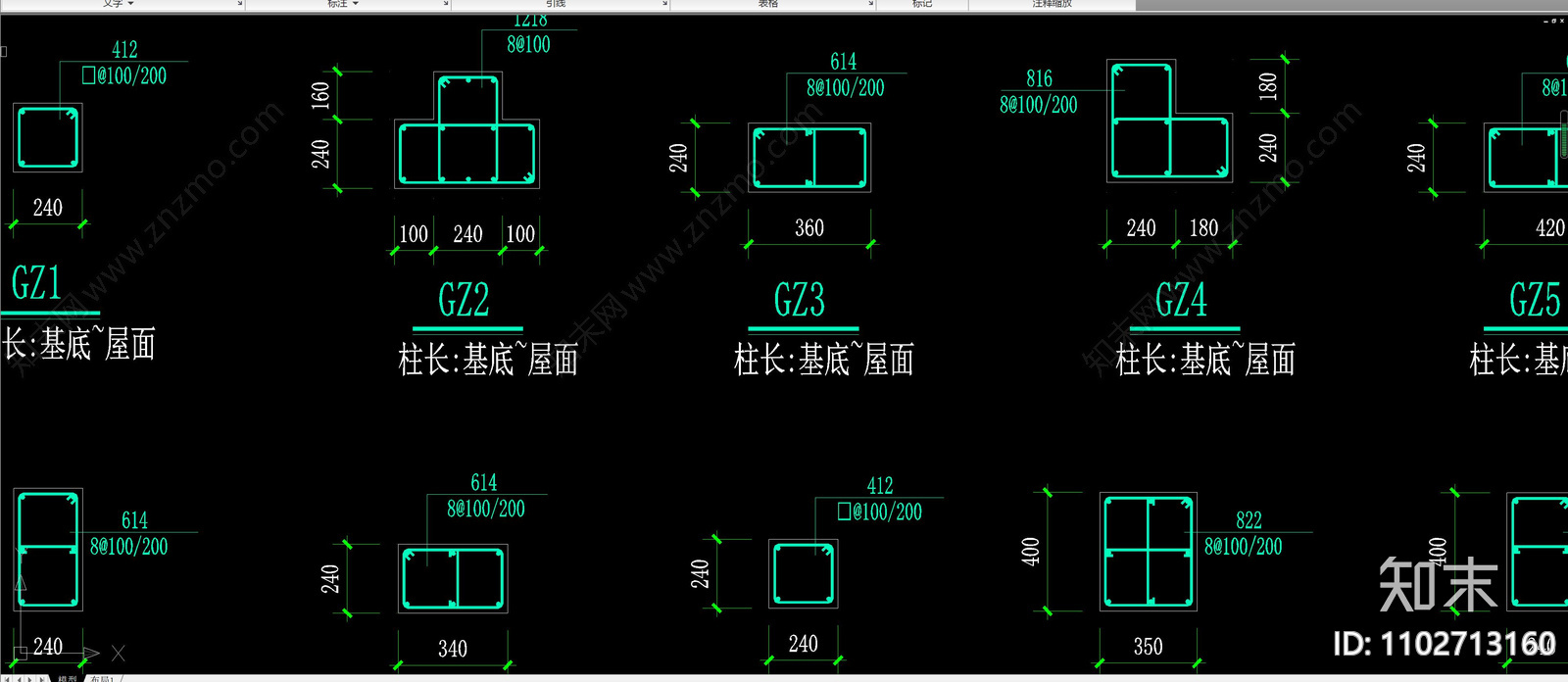Select the 360 dimension under GZ3
The height and width of the screenshot is (682, 1568).
(x=808, y=228)
